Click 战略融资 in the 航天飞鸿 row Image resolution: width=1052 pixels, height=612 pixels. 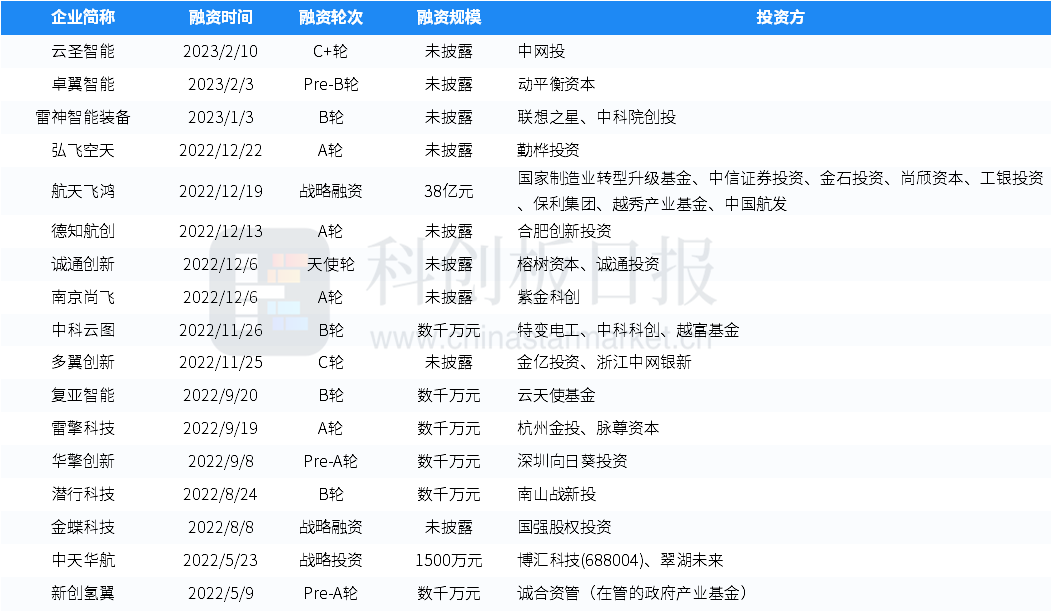331,191
